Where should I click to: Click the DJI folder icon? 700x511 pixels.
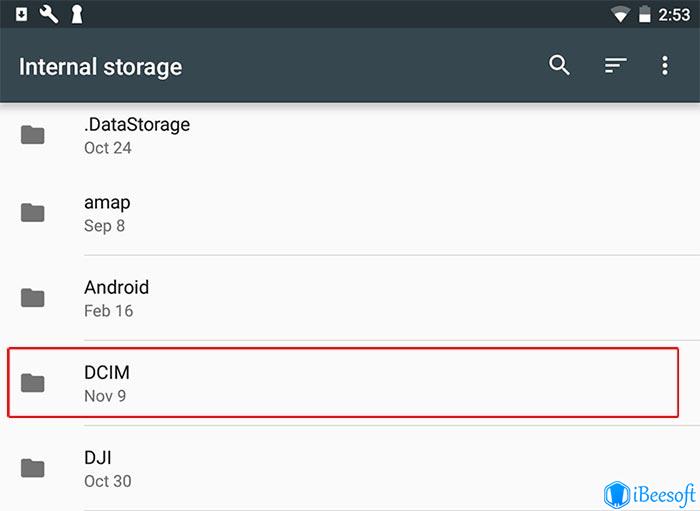coord(33,468)
